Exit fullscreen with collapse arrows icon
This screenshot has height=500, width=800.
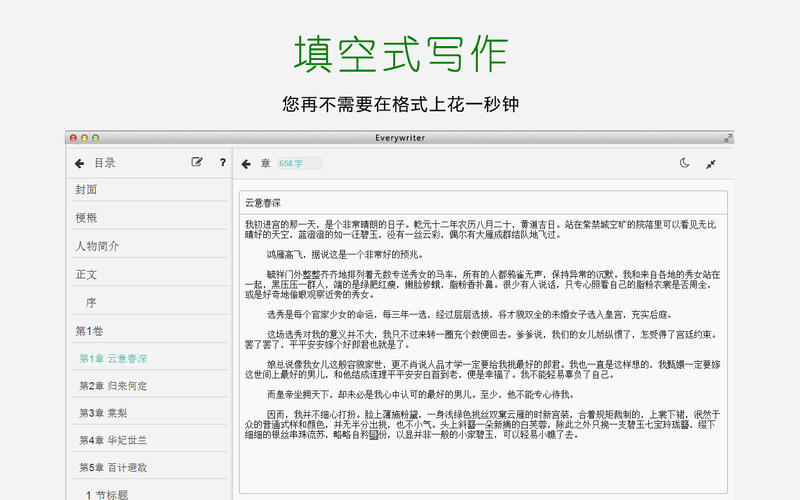point(711,164)
